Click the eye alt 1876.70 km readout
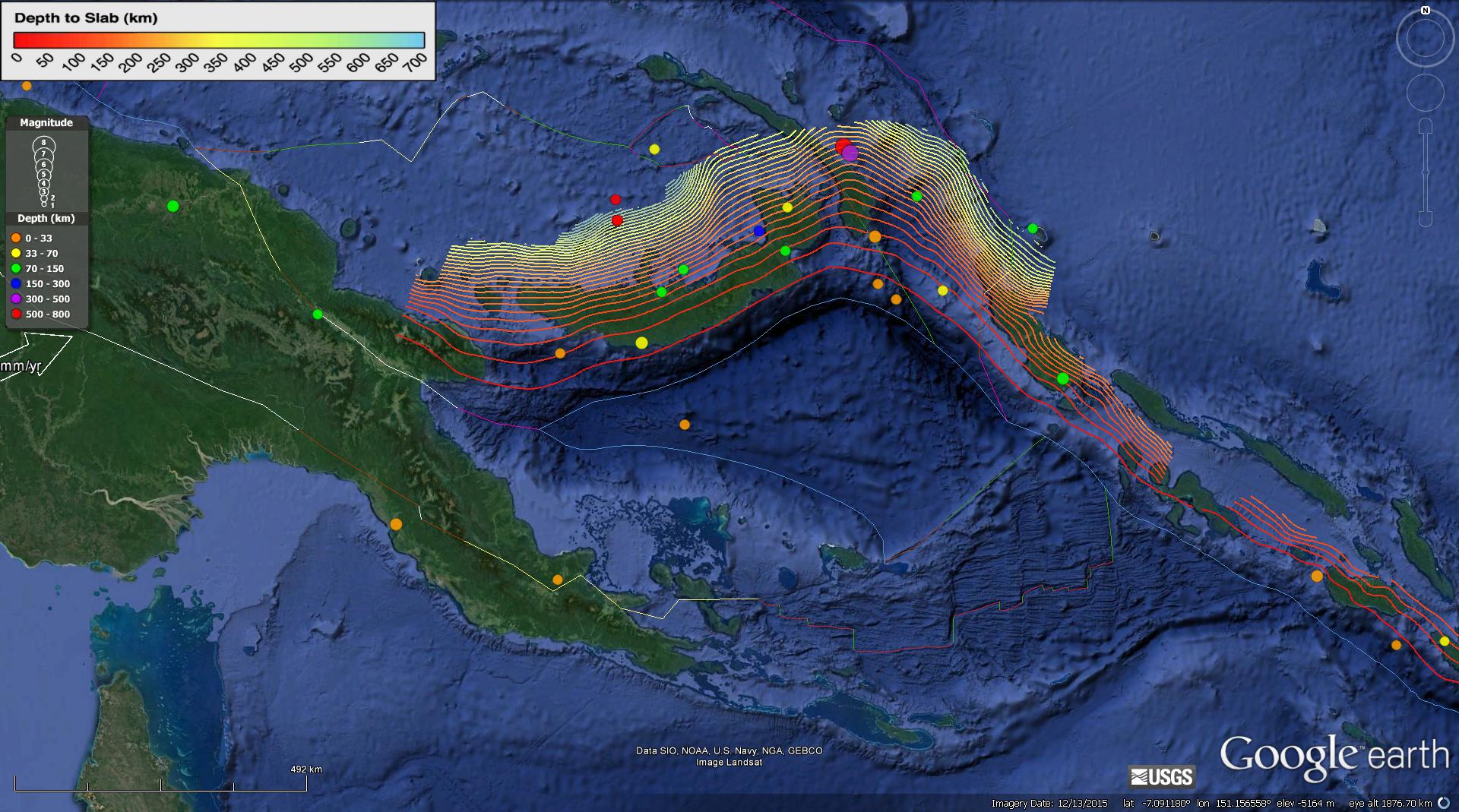 point(1390,804)
